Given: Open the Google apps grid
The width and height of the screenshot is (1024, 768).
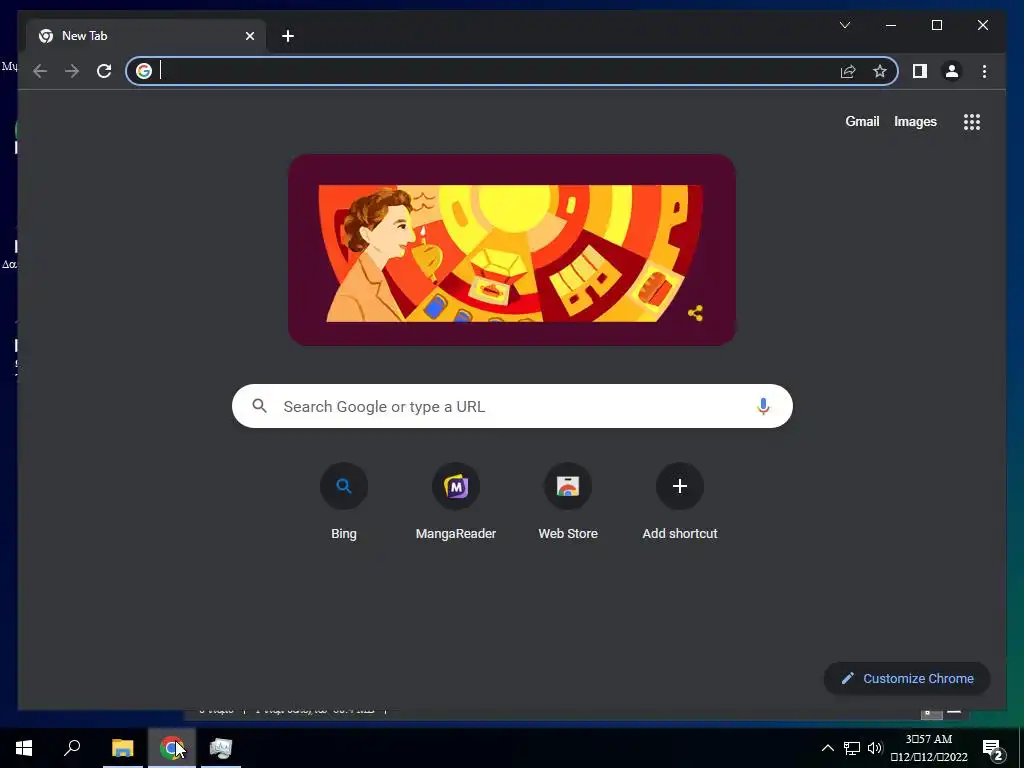Looking at the screenshot, I should [x=972, y=121].
